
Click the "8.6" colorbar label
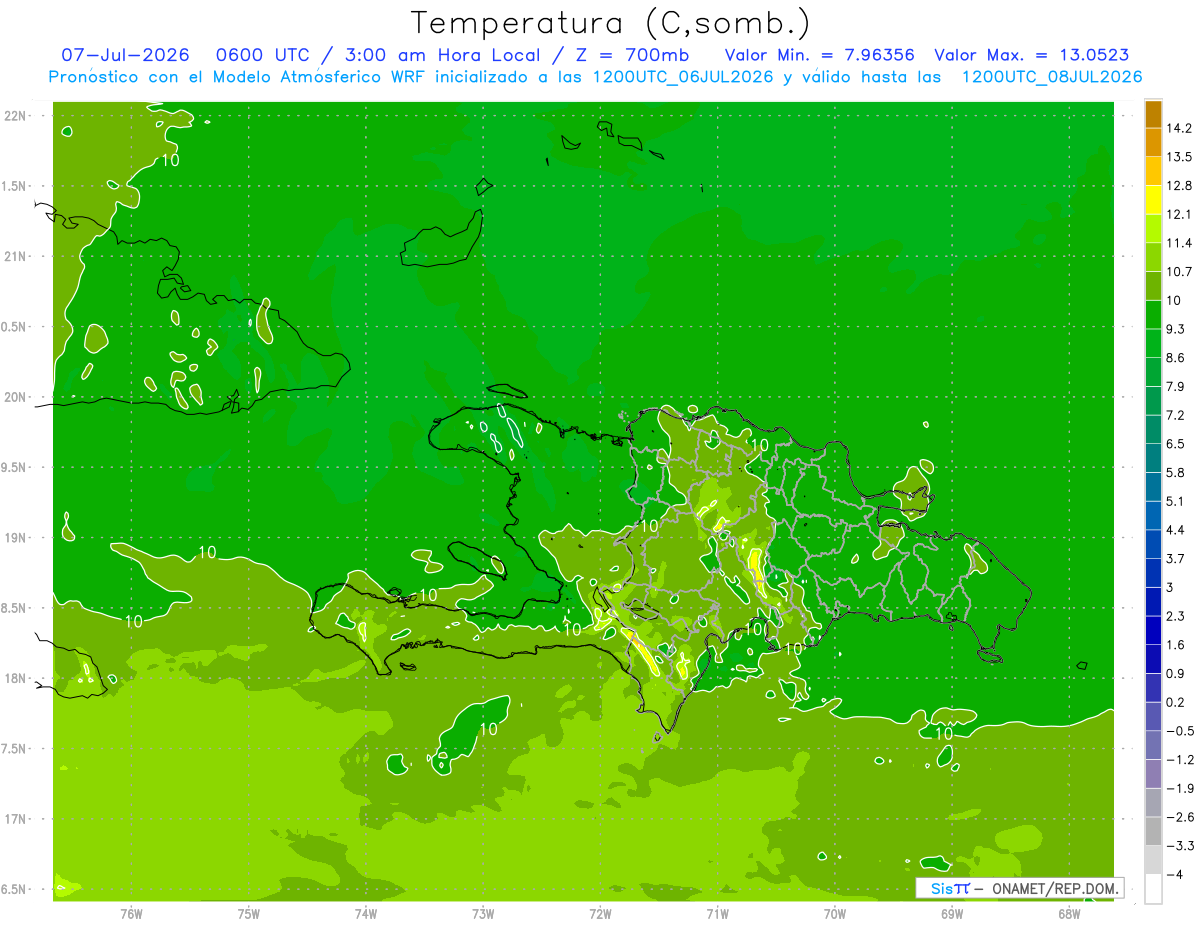click(x=1175, y=358)
